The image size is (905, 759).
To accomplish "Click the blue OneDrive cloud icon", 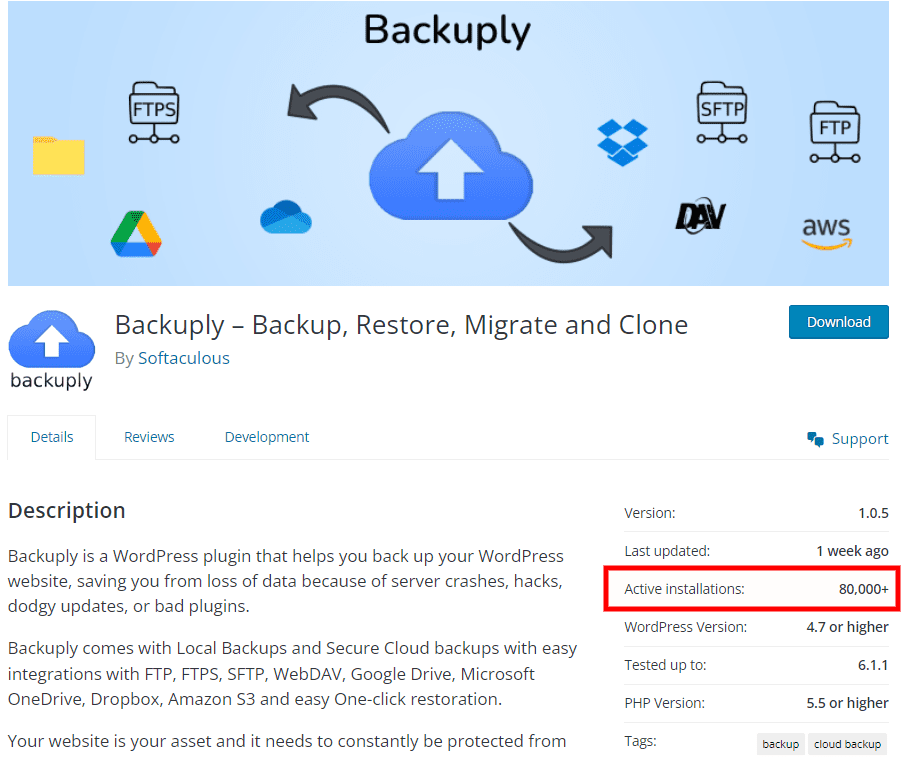I will click(x=286, y=217).
